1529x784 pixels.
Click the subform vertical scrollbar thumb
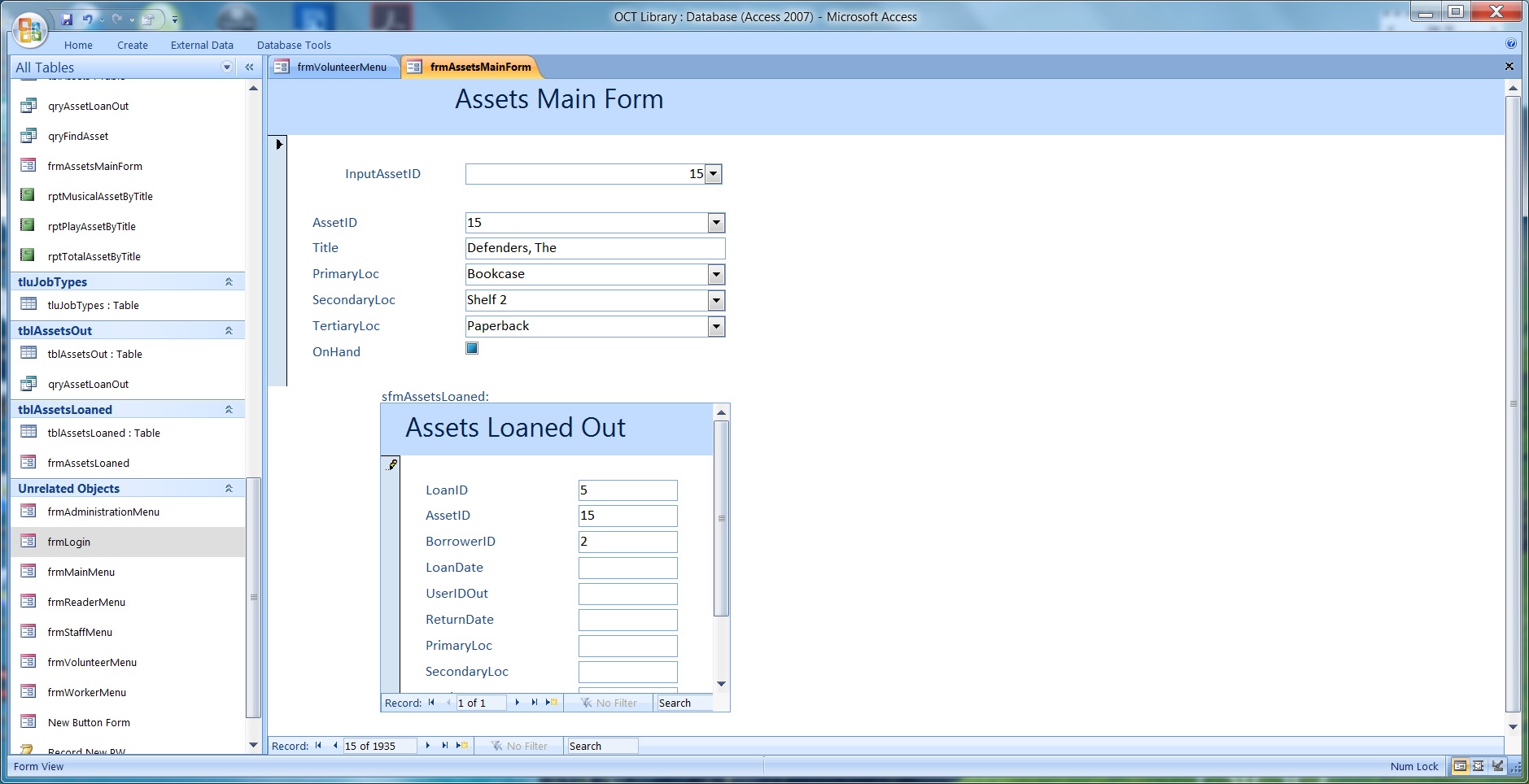tap(721, 518)
